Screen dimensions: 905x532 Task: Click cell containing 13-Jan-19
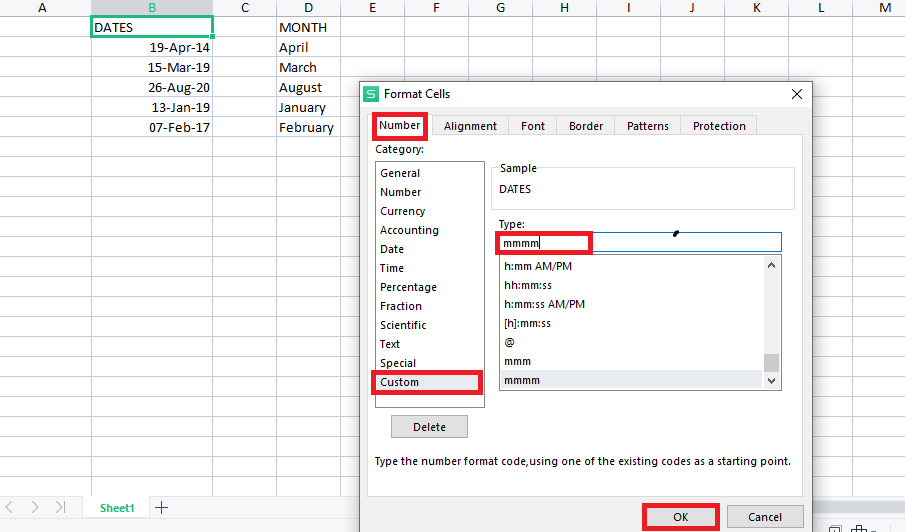pyautogui.click(x=152, y=107)
